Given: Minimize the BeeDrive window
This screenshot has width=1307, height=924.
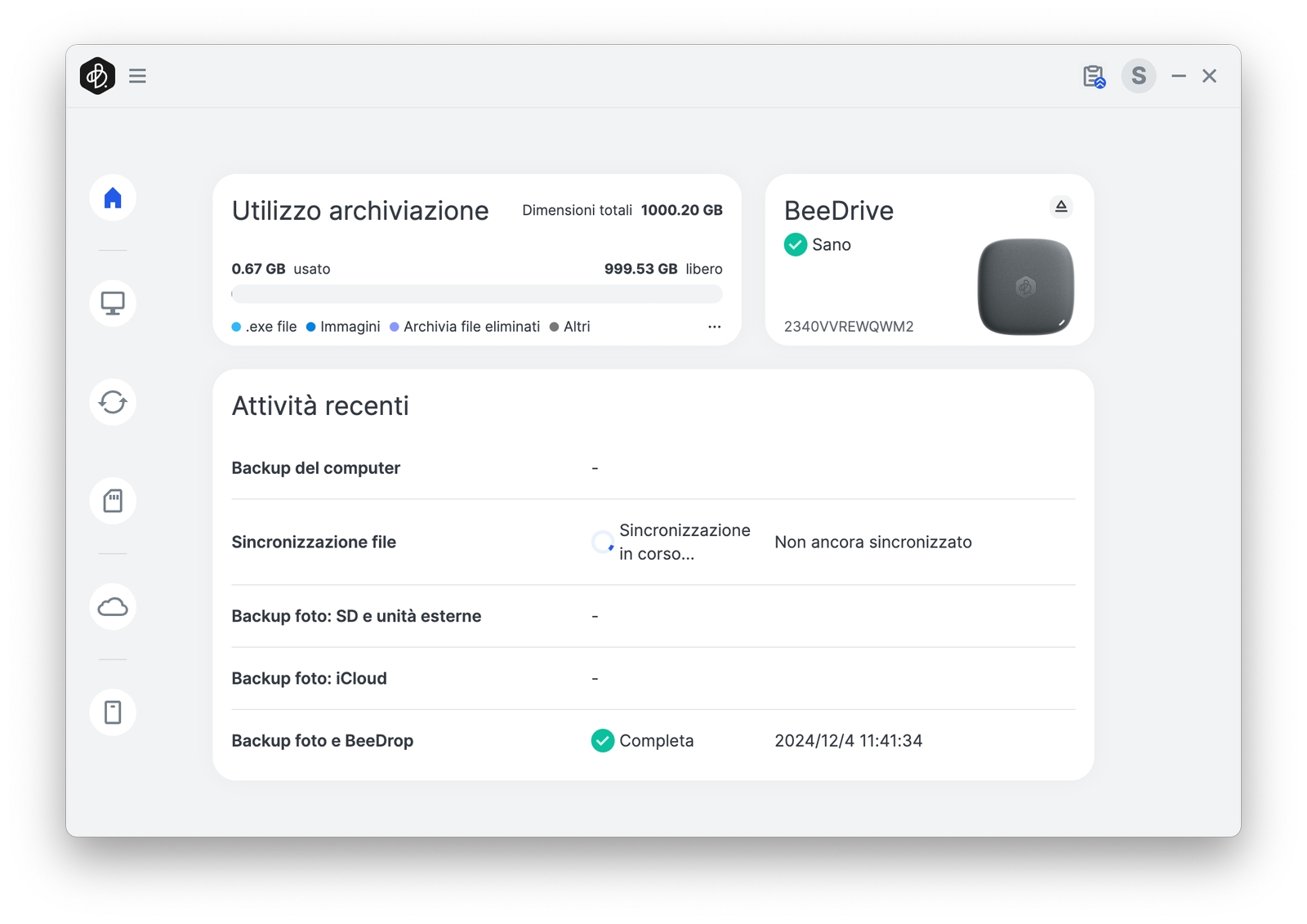Looking at the screenshot, I should pos(1179,76).
